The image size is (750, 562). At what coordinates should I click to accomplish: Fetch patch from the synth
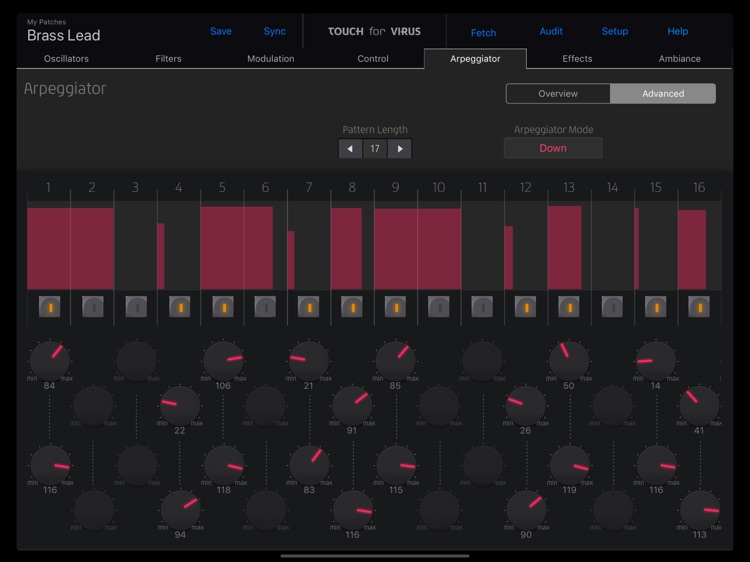(x=483, y=33)
